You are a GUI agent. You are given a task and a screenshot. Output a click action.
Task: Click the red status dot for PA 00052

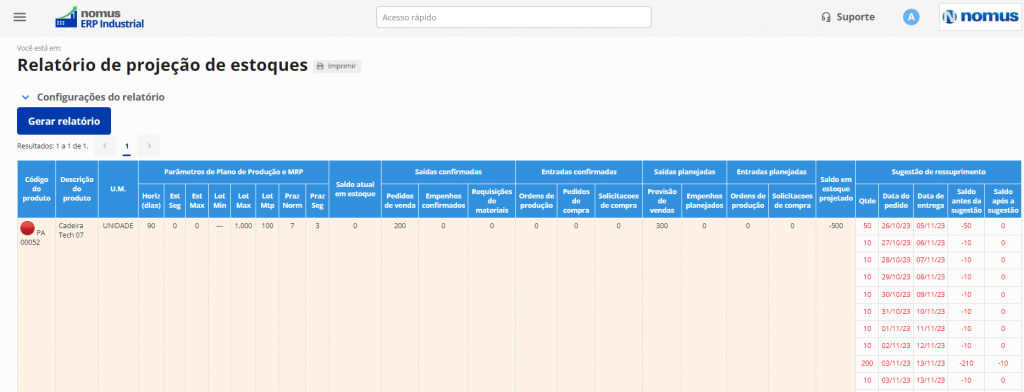pos(27,228)
